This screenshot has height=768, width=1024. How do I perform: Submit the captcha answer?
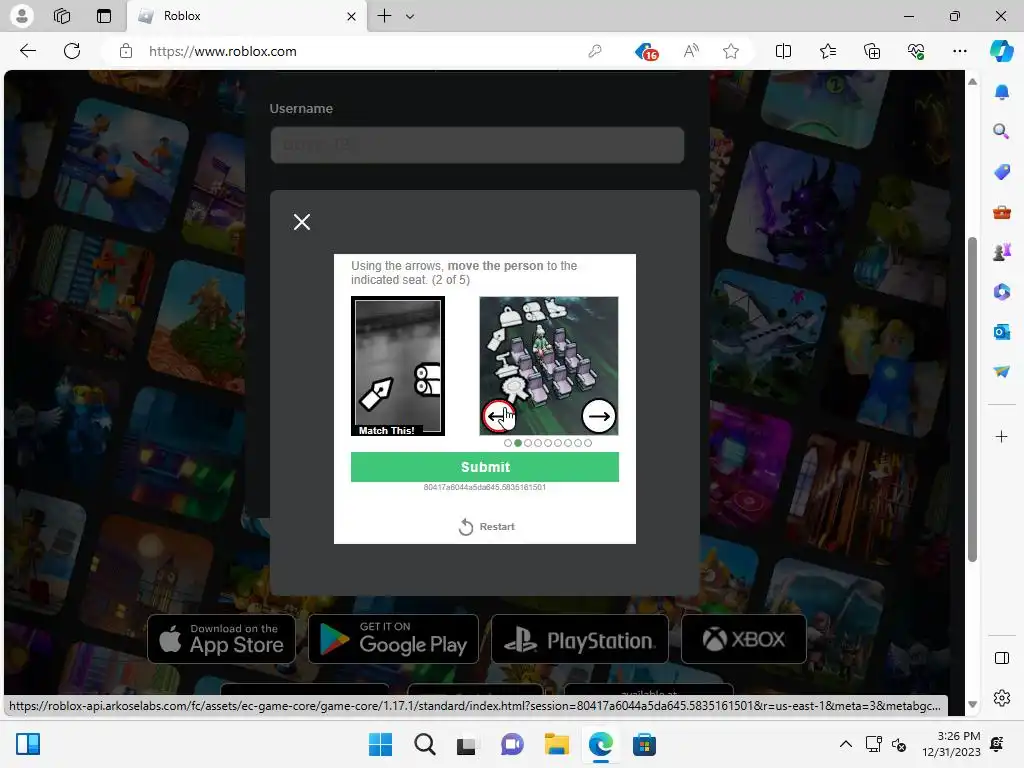coord(485,467)
